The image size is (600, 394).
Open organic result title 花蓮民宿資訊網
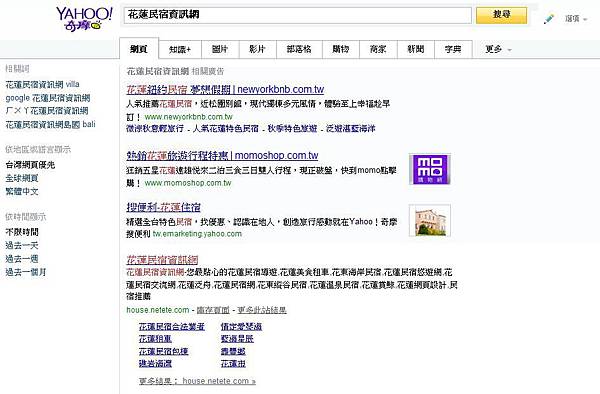pyautogui.click(x=162, y=260)
